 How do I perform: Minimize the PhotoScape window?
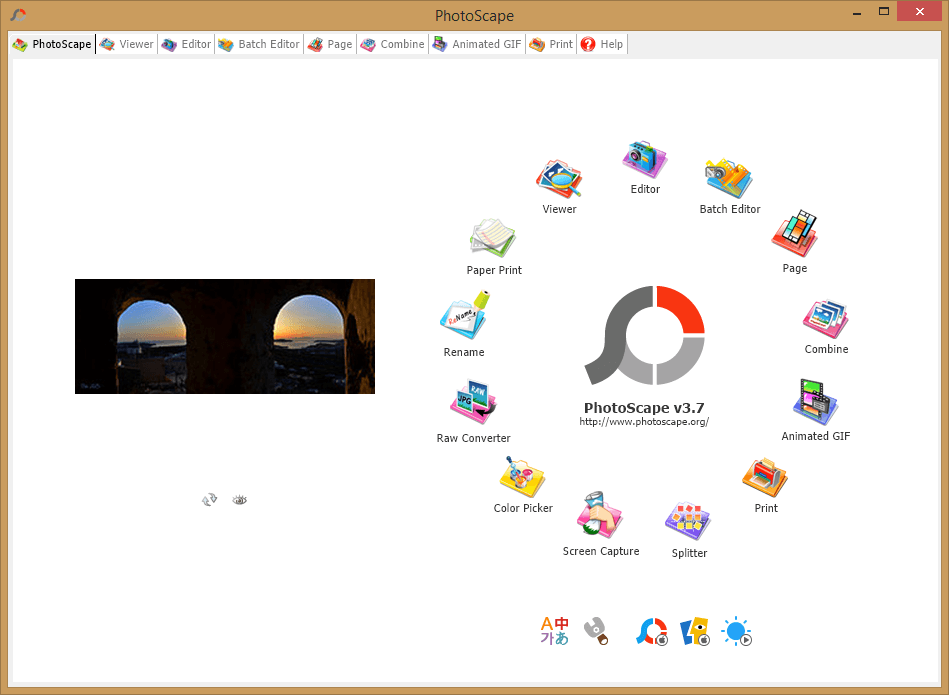(856, 12)
